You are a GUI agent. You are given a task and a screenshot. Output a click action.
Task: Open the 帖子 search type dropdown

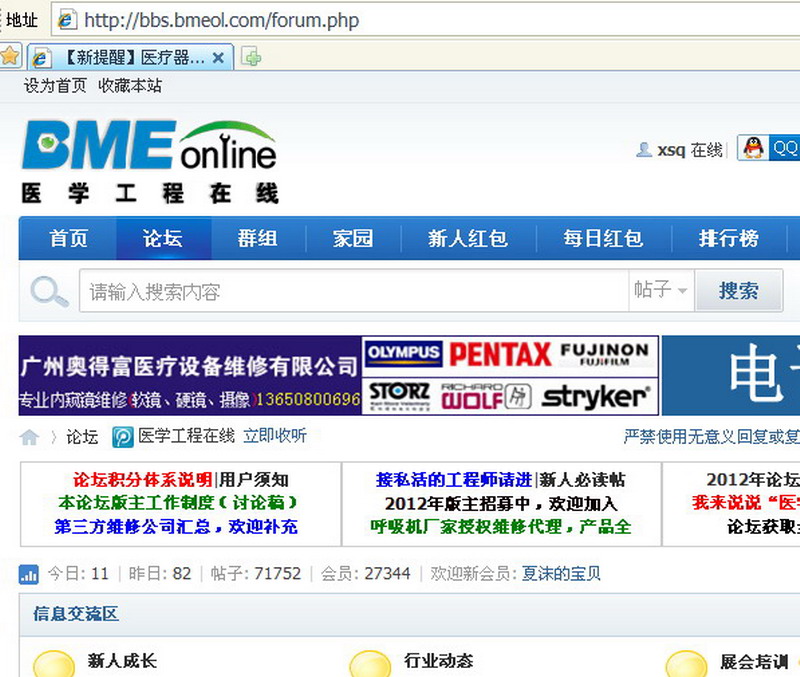661,291
